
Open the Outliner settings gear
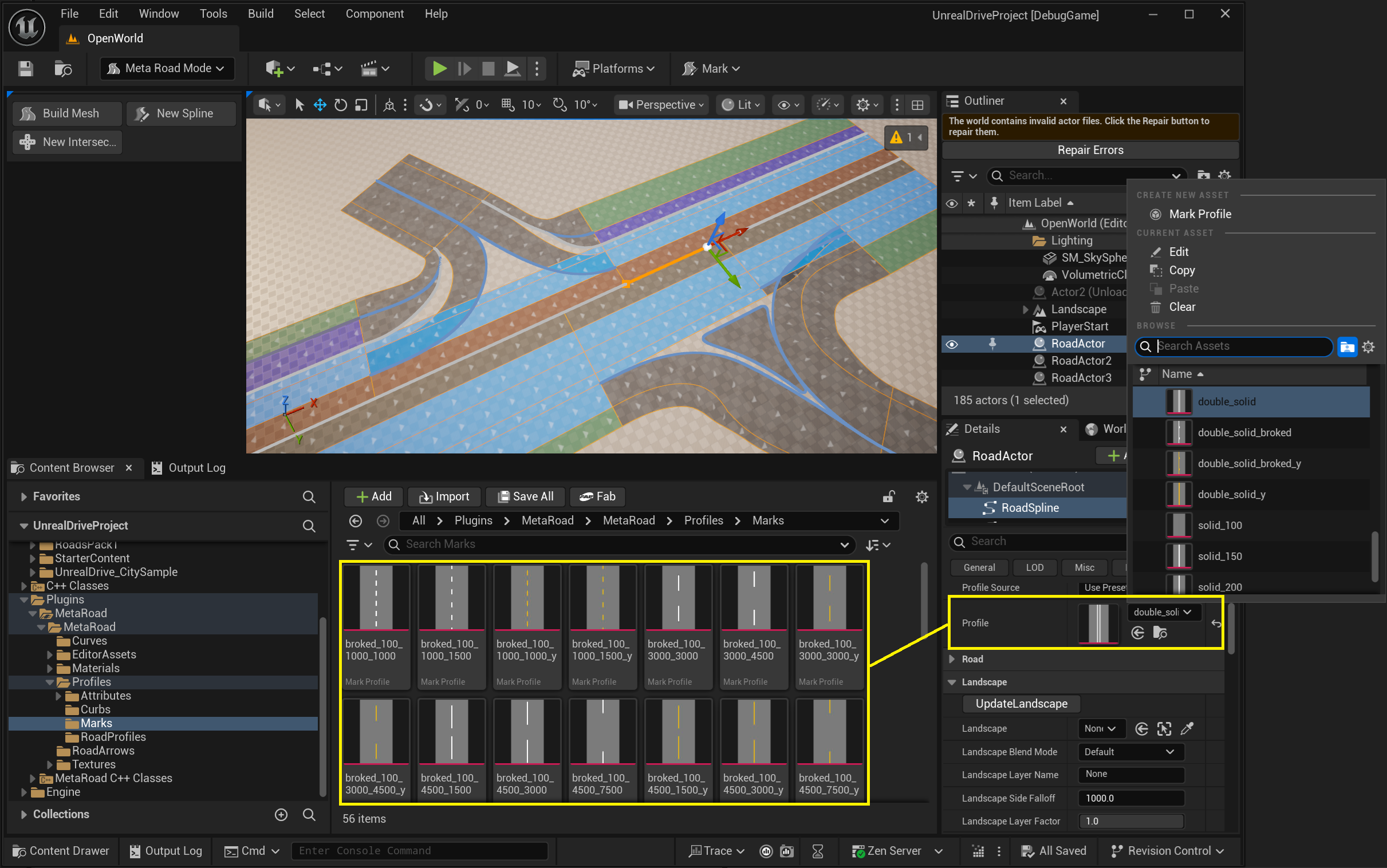[x=1224, y=175]
